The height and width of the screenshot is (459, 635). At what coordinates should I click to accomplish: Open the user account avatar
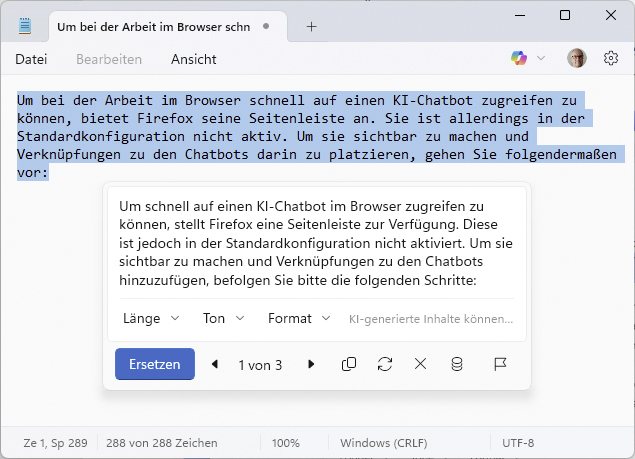577,58
